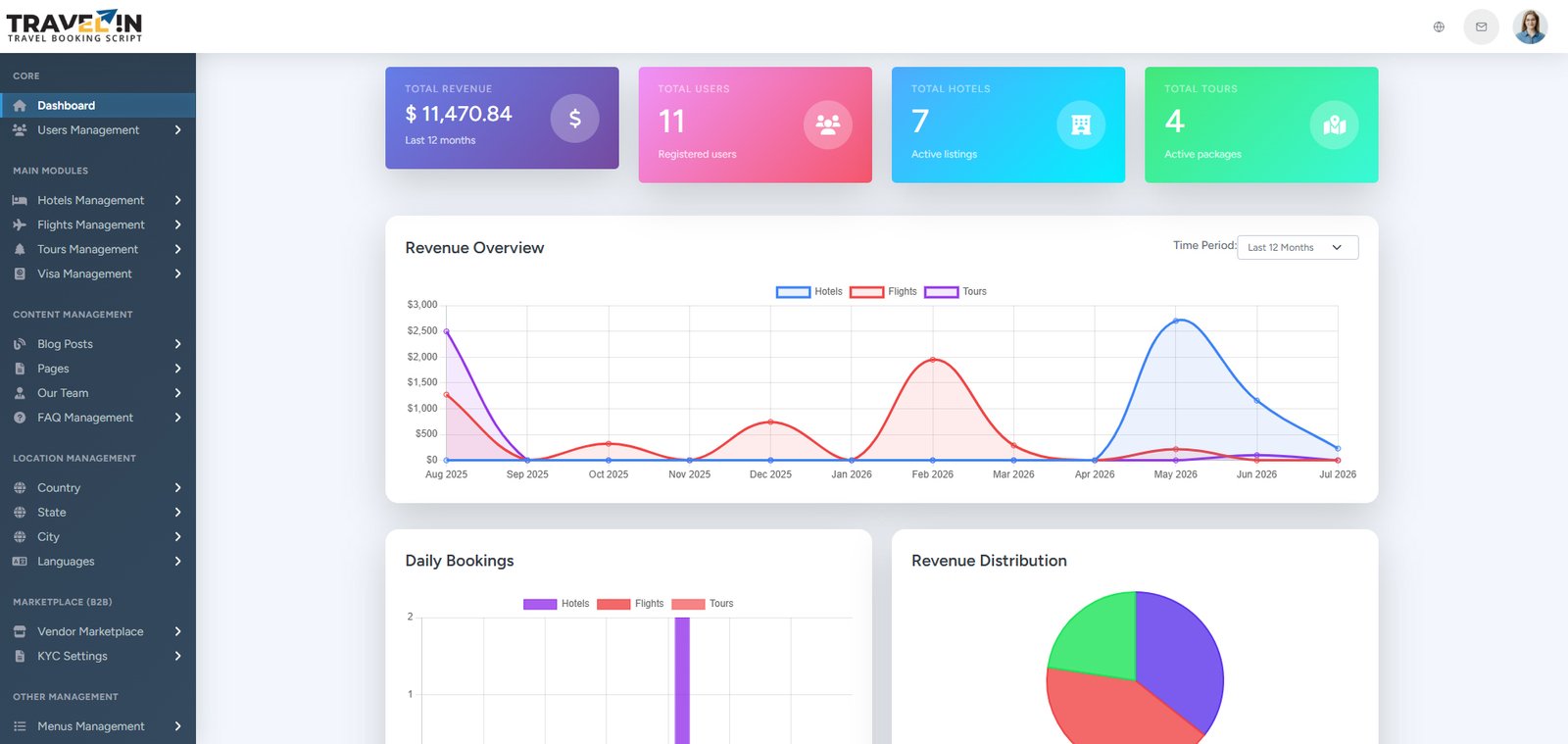
Task: Open the globe language icon
Action: click(x=1439, y=27)
